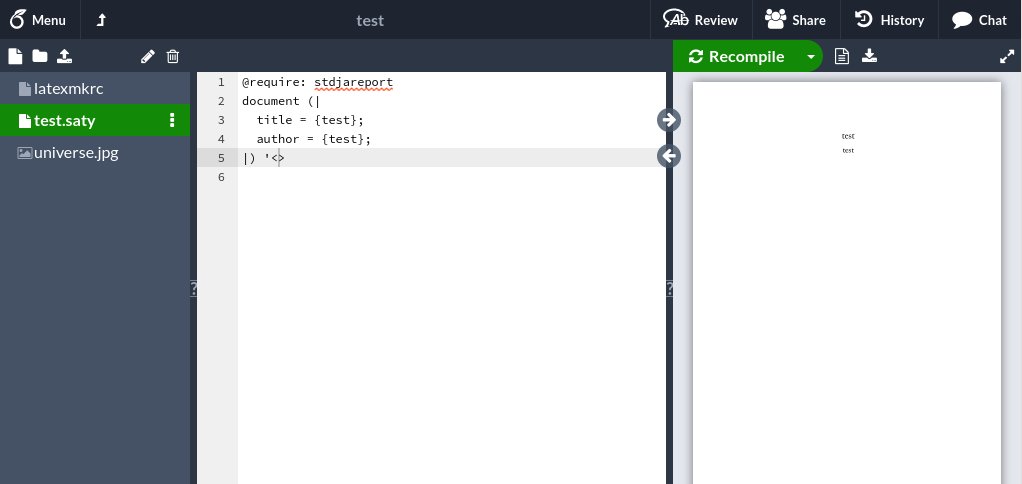Create a new folder in the file tree
Screen dimensions: 1022x484
40,56
